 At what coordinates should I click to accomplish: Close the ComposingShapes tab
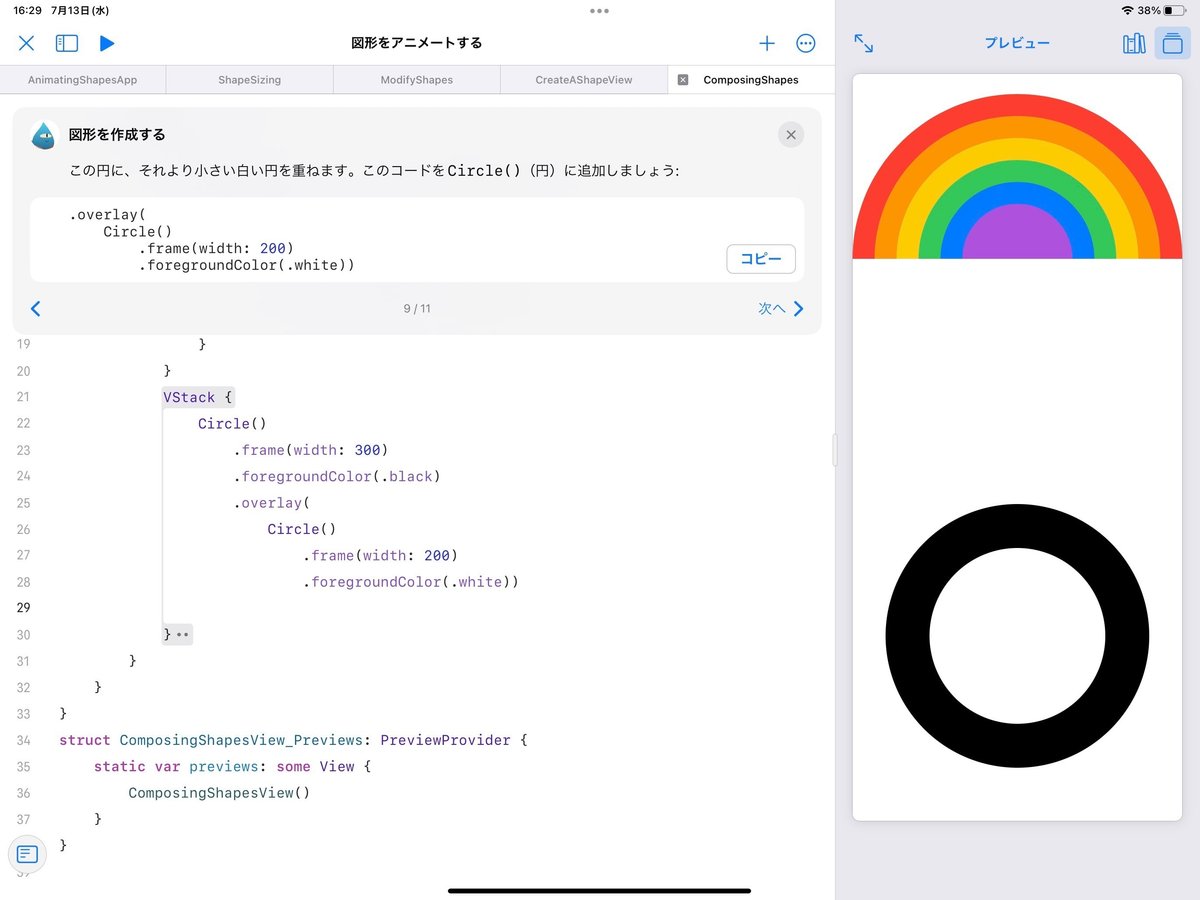[683, 80]
